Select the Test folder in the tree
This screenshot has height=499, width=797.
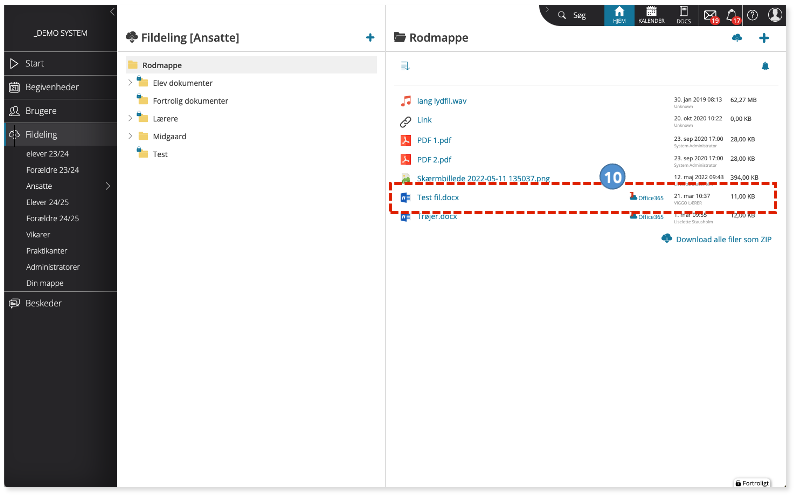(160, 154)
